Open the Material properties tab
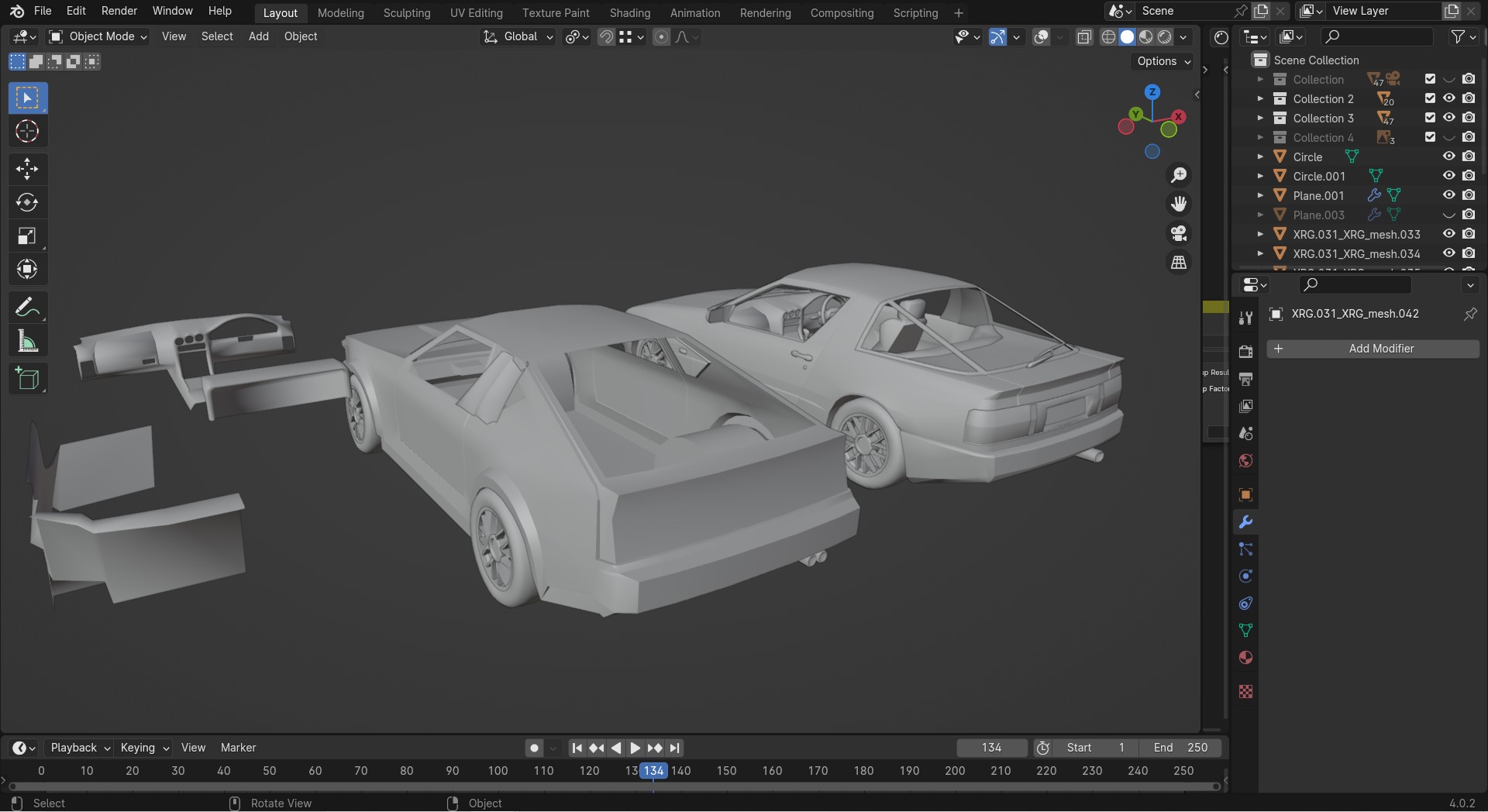 [x=1245, y=658]
